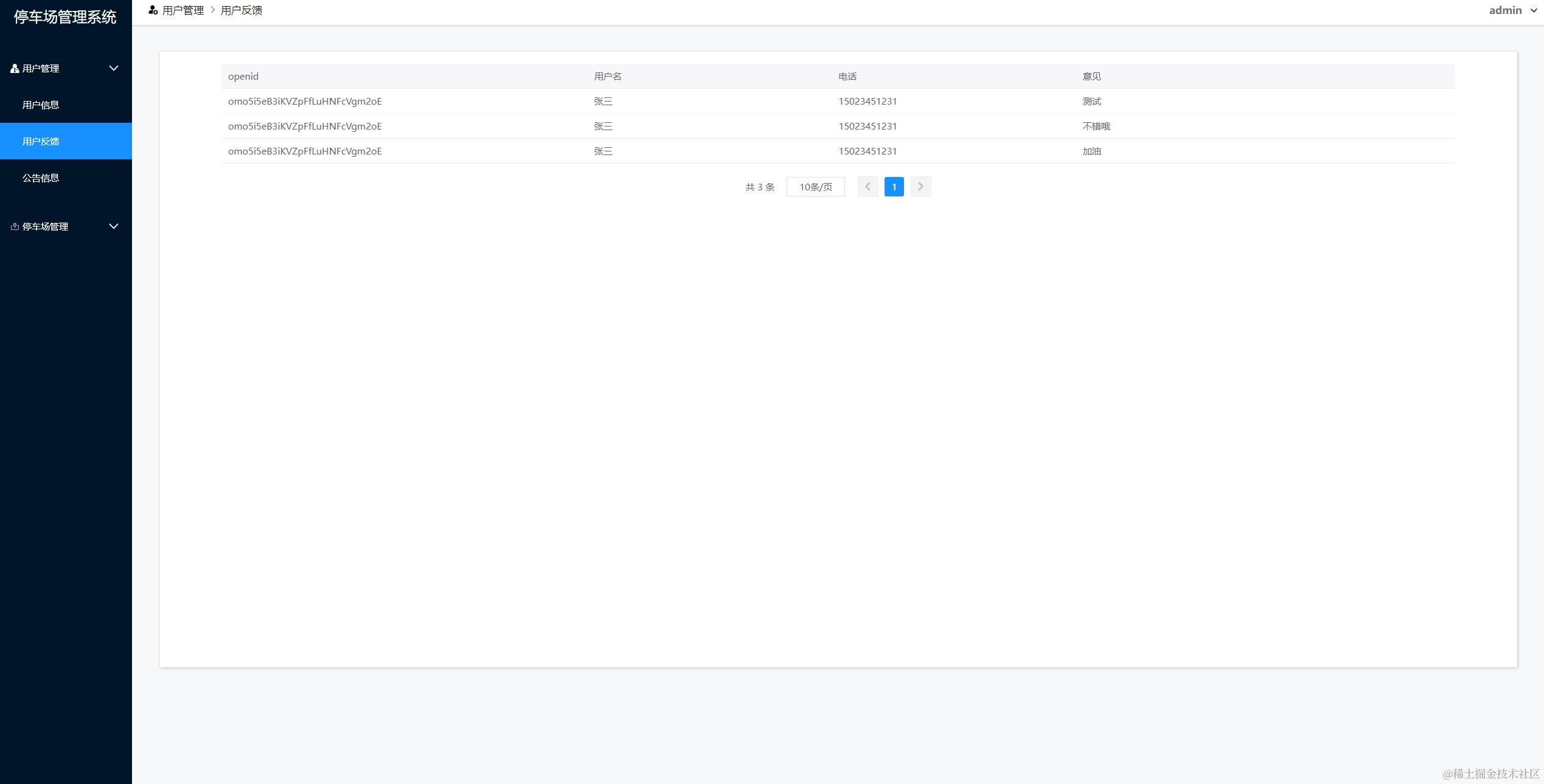This screenshot has width=1544, height=784.
Task: Go to previous page with left arrow
Action: click(x=868, y=187)
